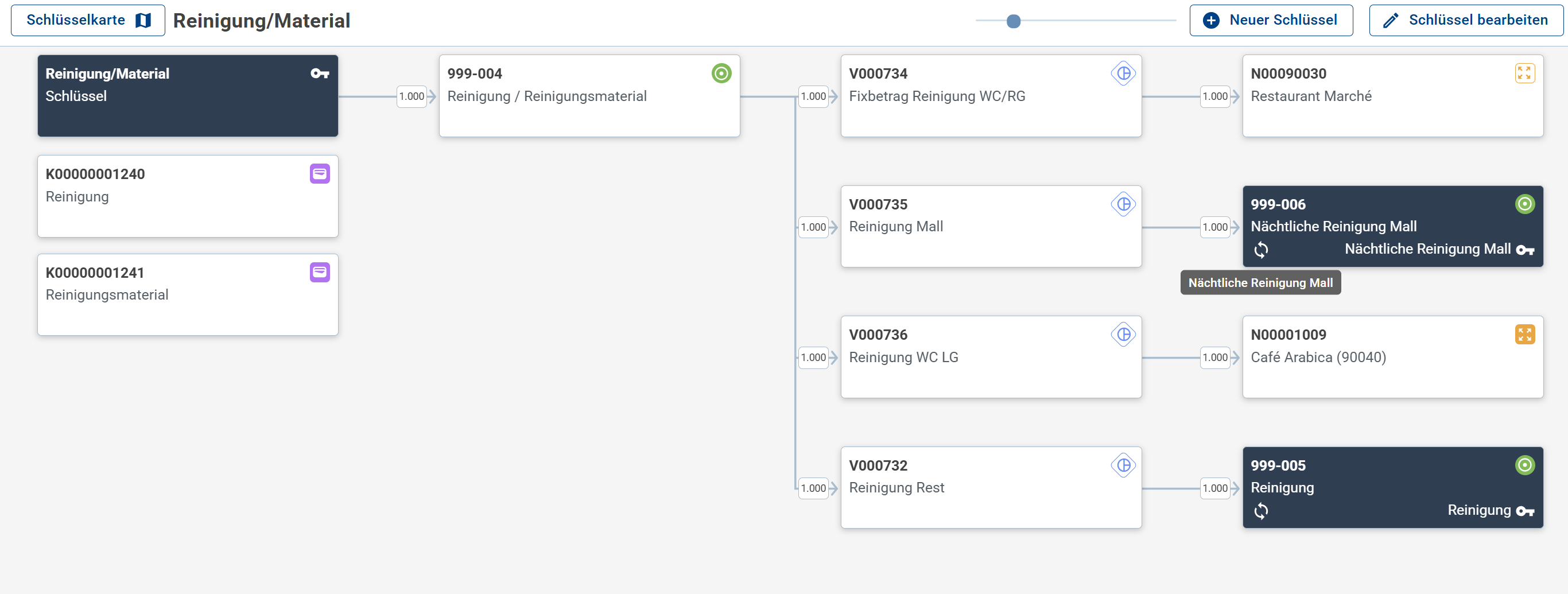Click 1.000 factor before V000735 card
The height and width of the screenshot is (594, 1568).
813,227
